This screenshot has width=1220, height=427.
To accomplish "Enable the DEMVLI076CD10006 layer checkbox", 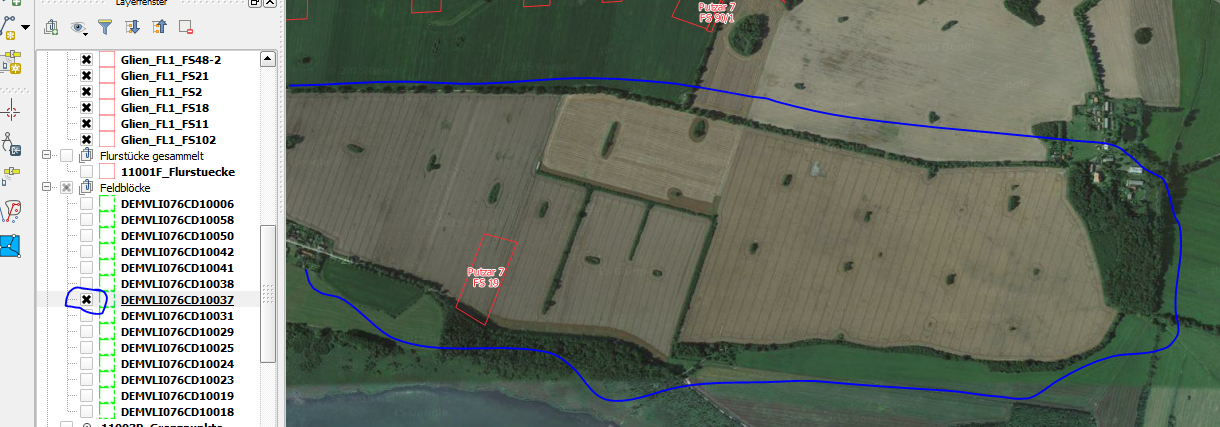I will (x=86, y=204).
